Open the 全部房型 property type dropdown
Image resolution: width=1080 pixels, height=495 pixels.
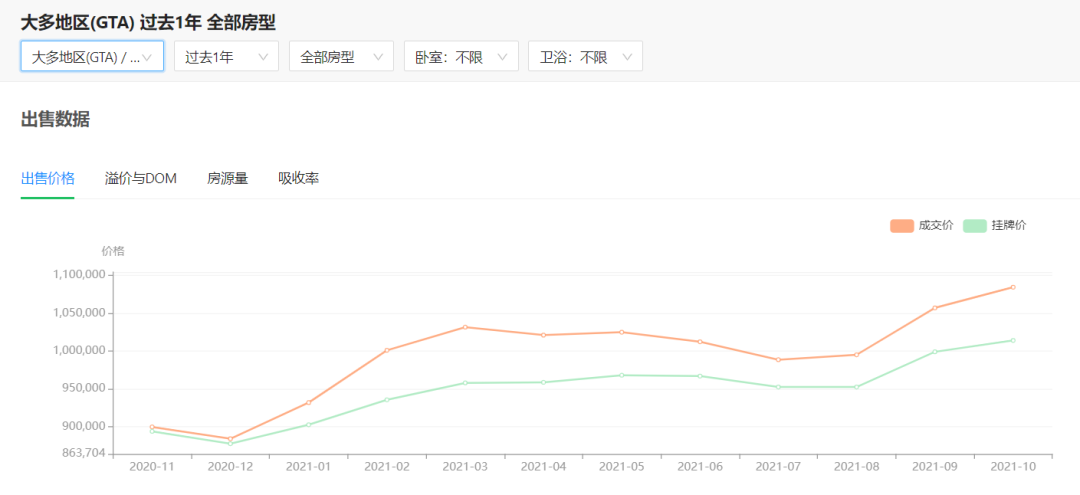tap(341, 56)
